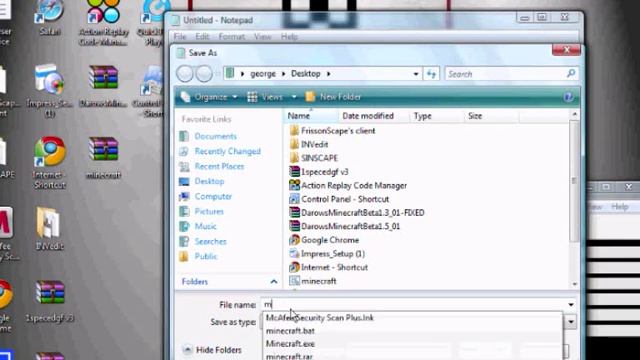
Task: Click the Impress_Setup (1) desktop icon
Action: 49,80
